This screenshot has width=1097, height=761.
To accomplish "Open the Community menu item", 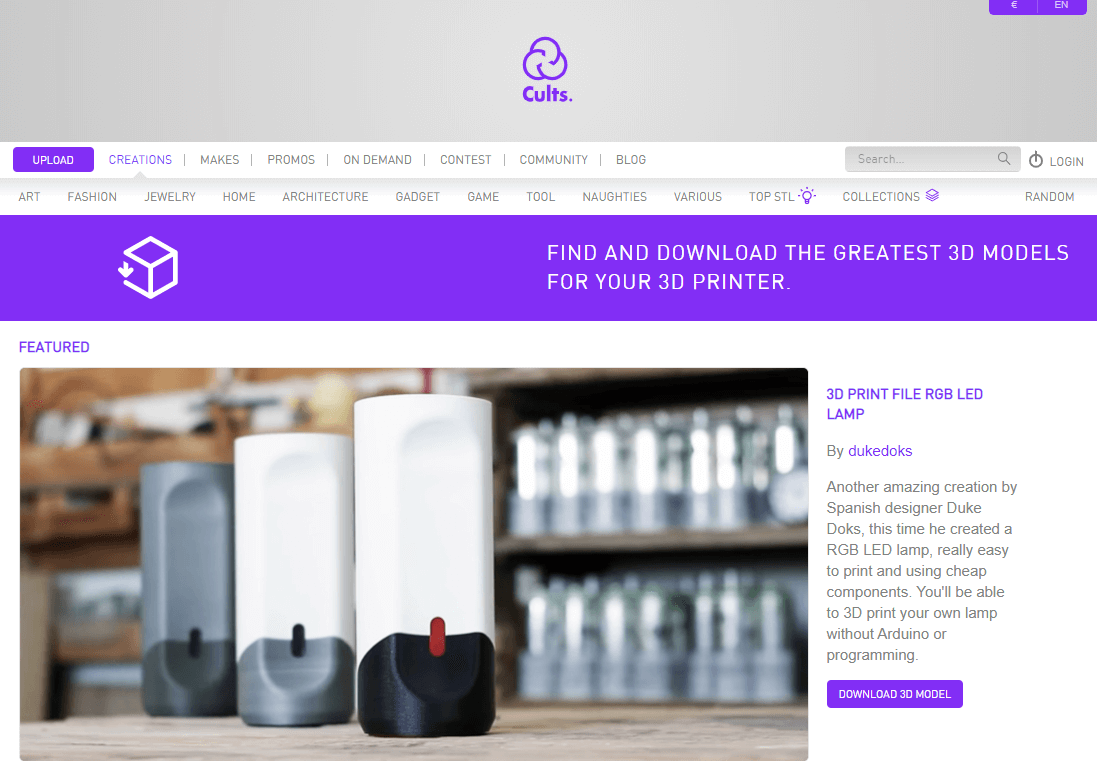I will tap(553, 159).
